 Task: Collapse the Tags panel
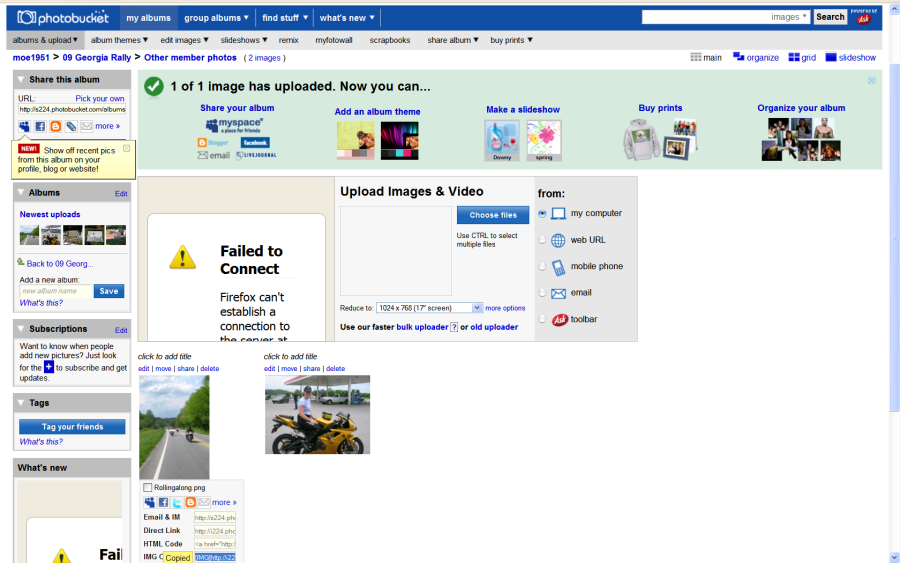tap(21, 403)
